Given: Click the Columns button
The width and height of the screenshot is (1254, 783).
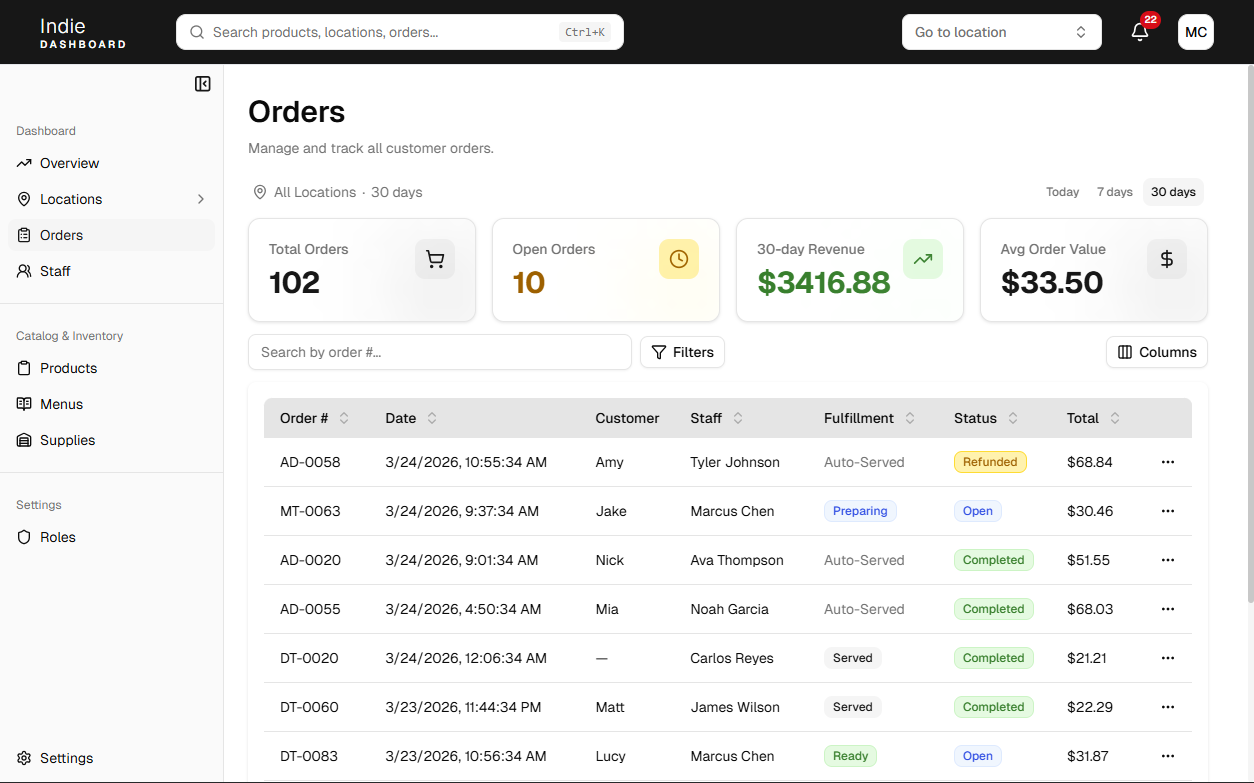Looking at the screenshot, I should pyautogui.click(x=1157, y=352).
